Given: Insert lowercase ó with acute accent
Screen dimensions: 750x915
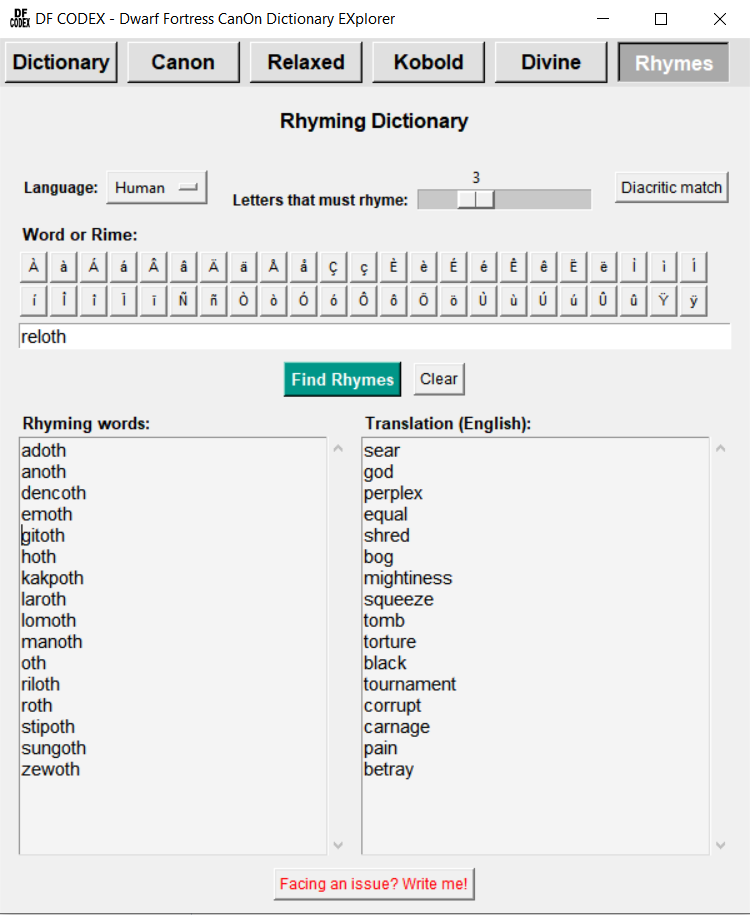Looking at the screenshot, I should click(333, 301).
